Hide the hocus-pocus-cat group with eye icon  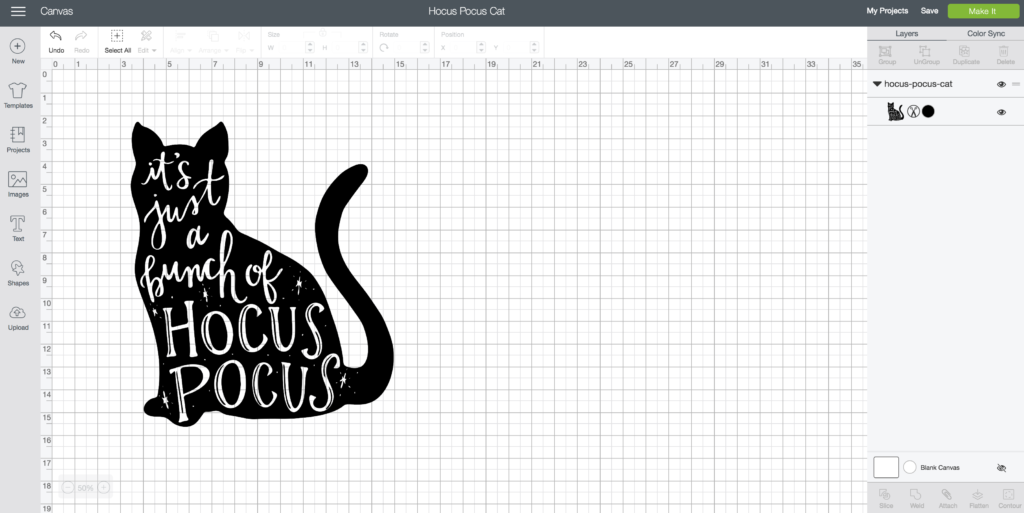(x=1001, y=84)
